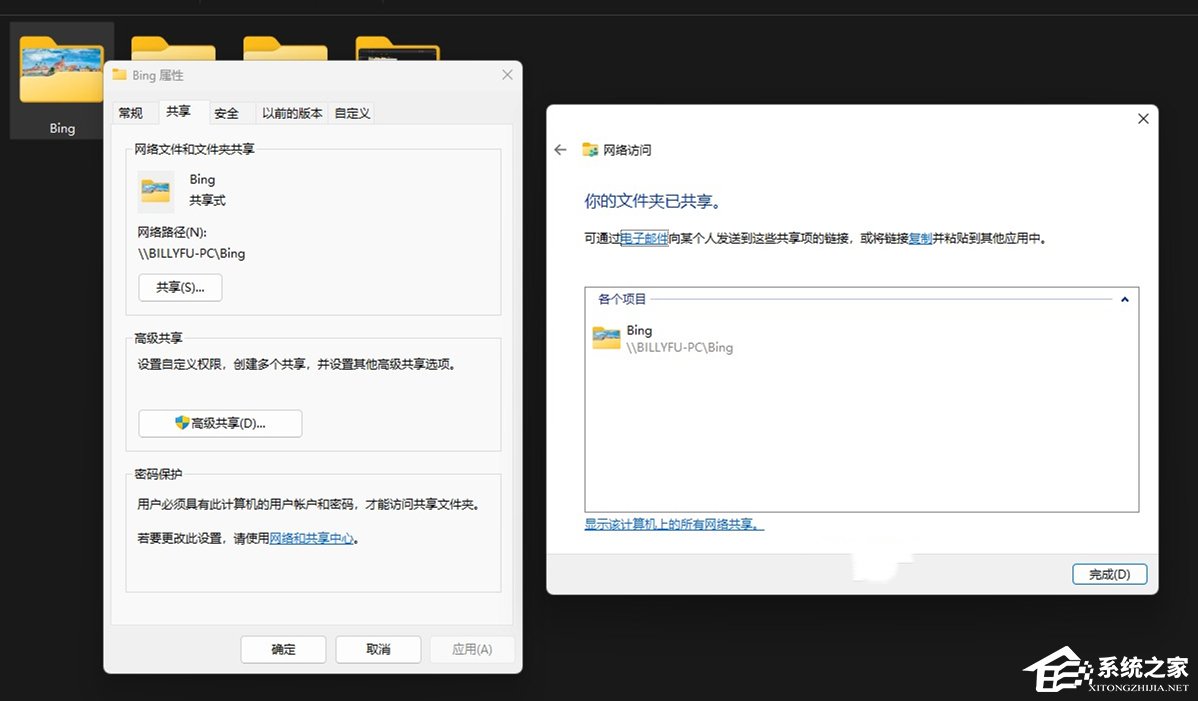The image size is (1198, 701).
Task: Open the Bing folder on the desktop
Action: tap(60, 70)
